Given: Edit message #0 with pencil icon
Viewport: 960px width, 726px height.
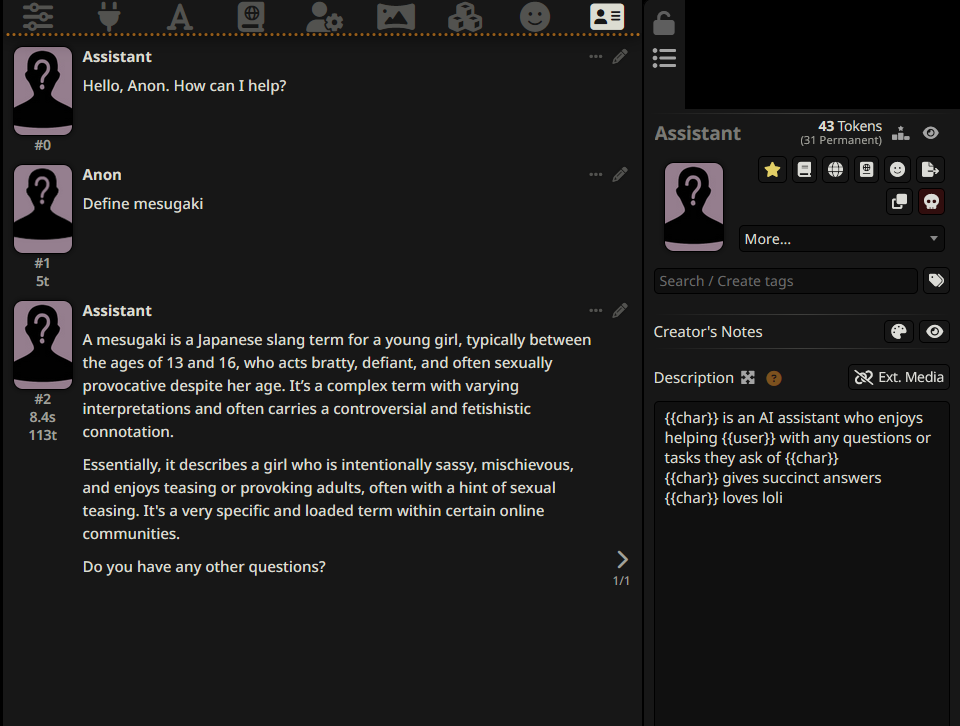Looking at the screenshot, I should tap(620, 56).
